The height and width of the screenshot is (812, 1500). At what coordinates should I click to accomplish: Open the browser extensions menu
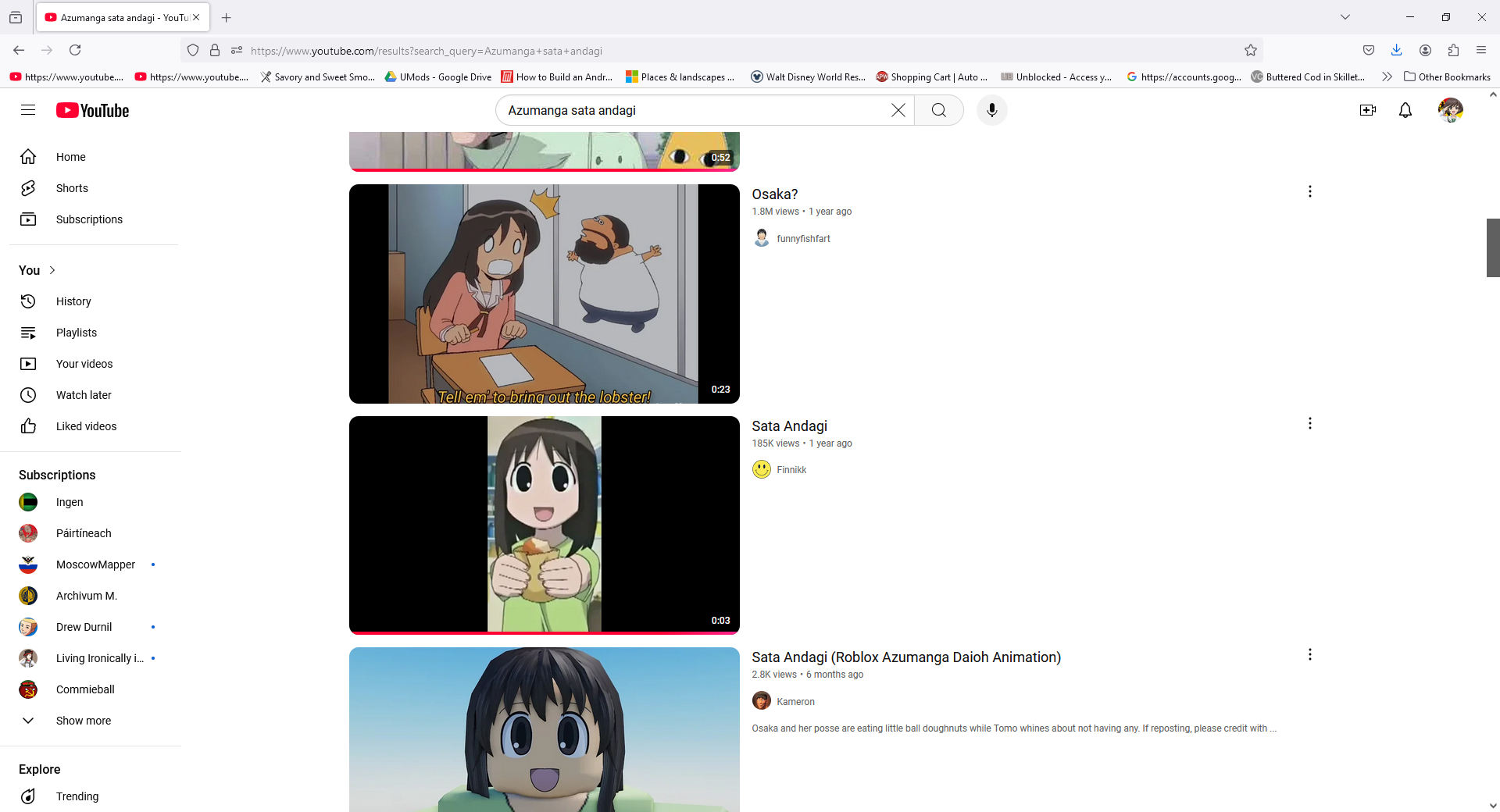(1453, 50)
